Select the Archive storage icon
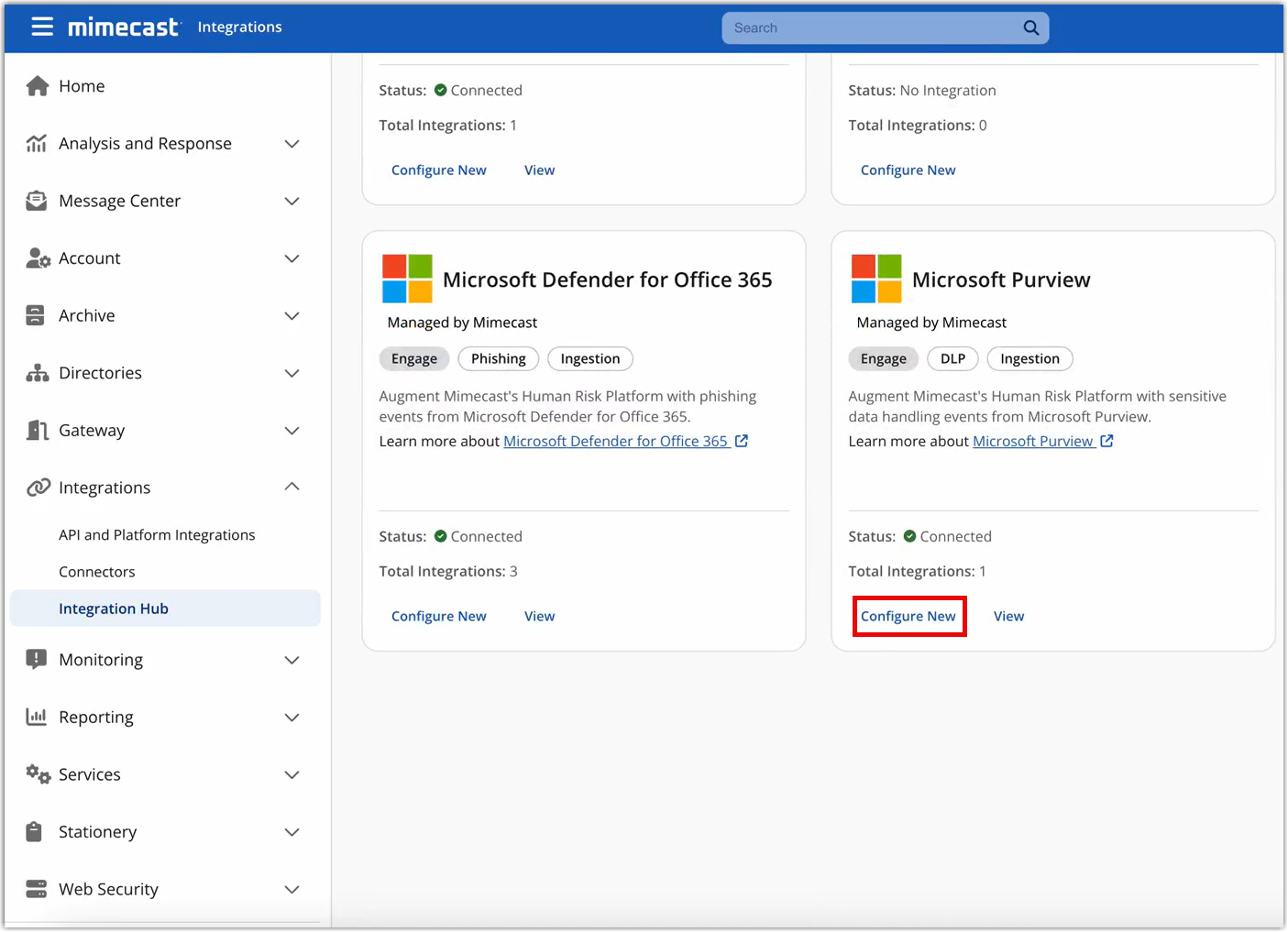Image resolution: width=1288 pixels, height=932 pixels. point(37,315)
